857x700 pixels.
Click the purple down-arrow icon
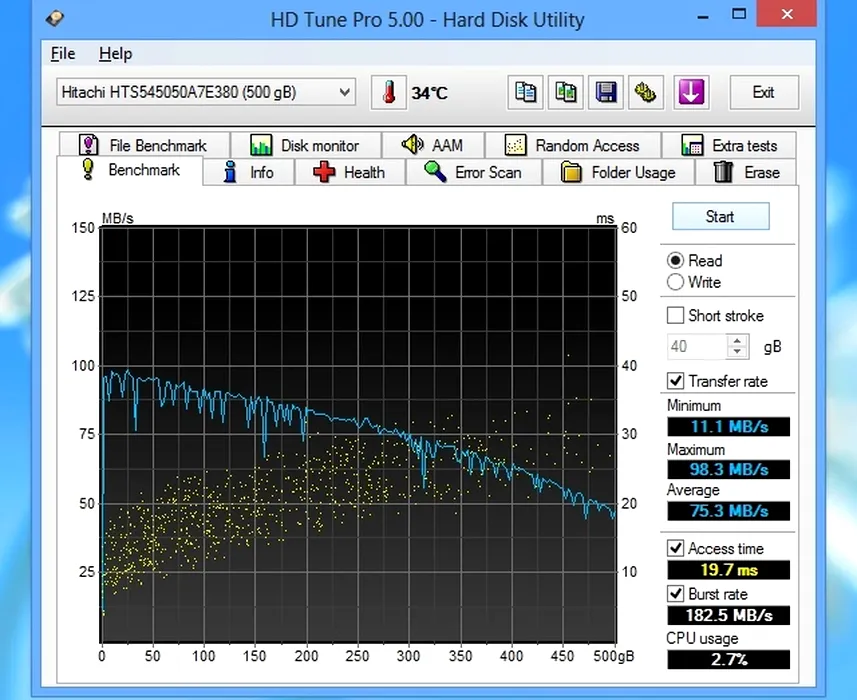coord(690,93)
